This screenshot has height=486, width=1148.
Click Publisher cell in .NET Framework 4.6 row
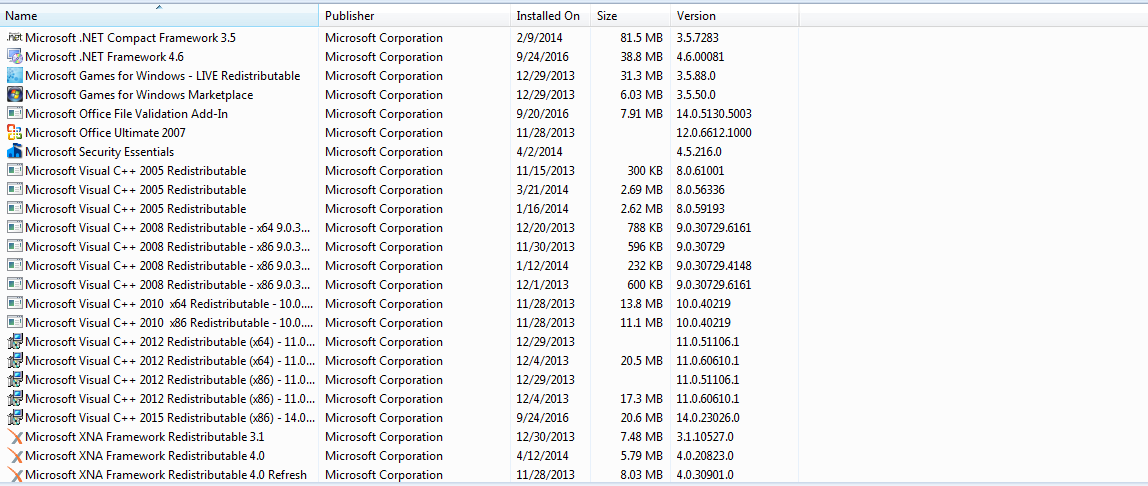coord(384,56)
